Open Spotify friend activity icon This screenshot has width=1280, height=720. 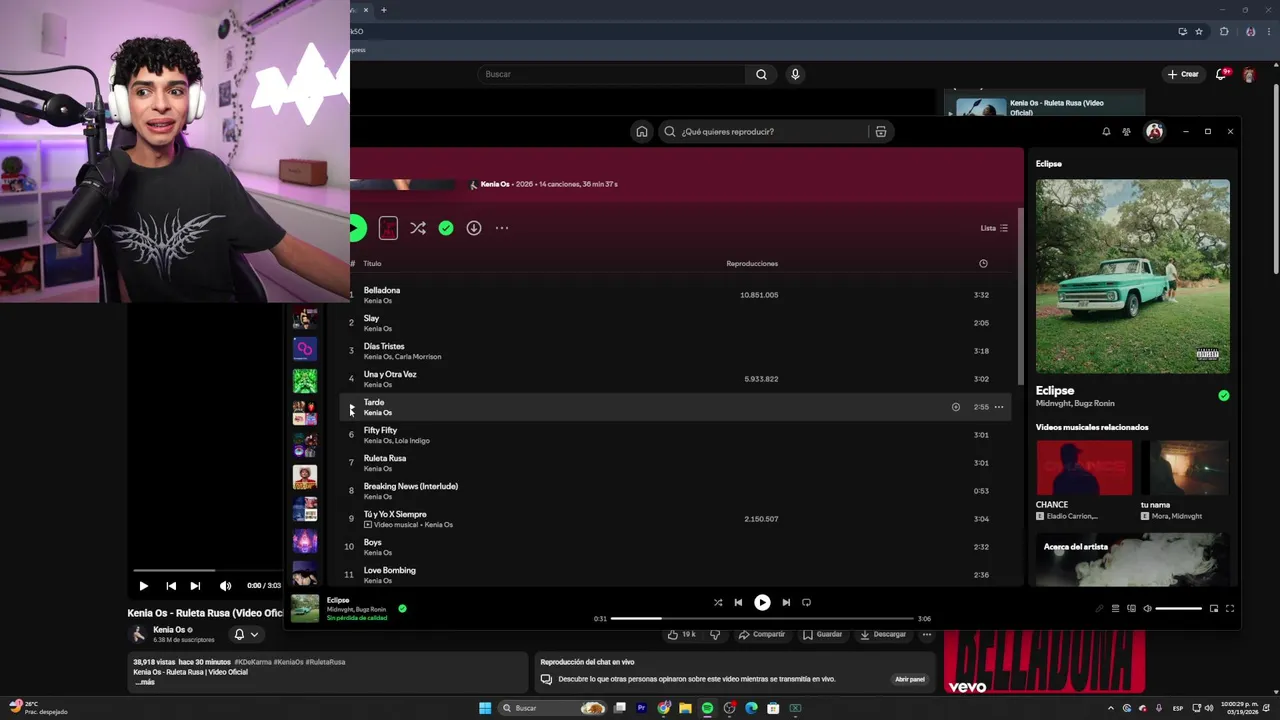1126,132
